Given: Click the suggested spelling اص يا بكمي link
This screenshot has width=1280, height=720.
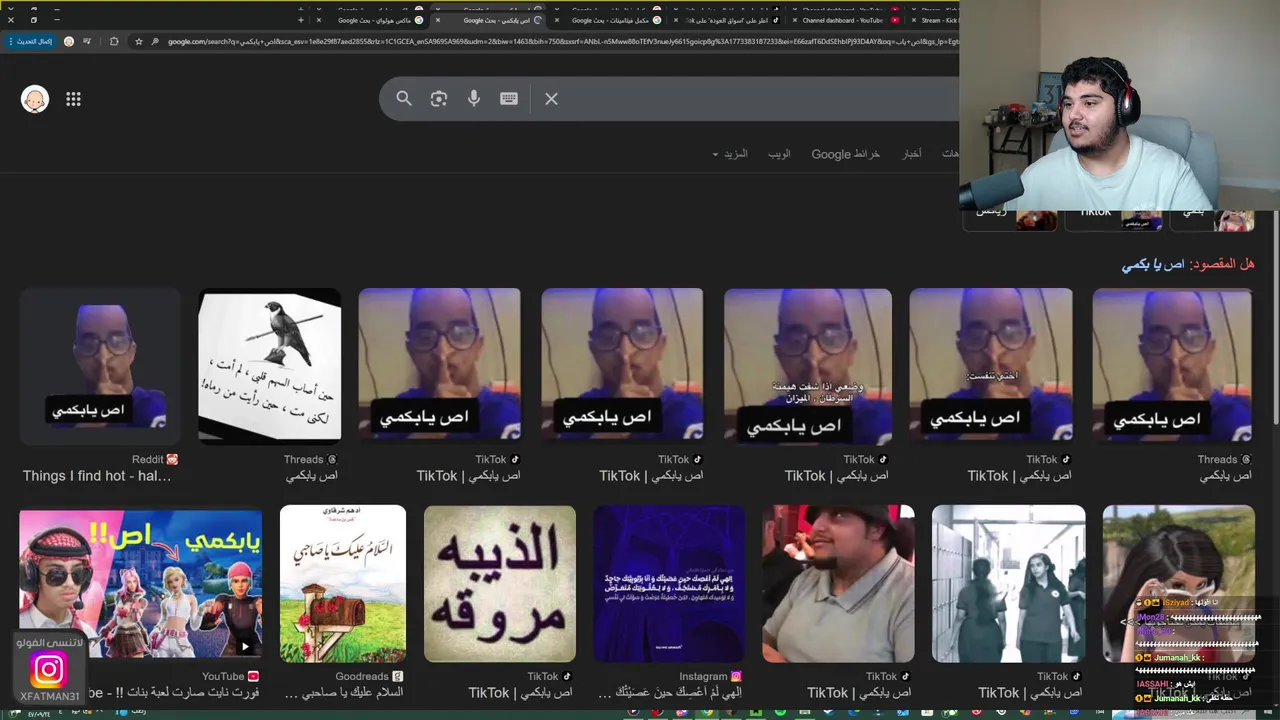Looking at the screenshot, I should (x=1152, y=264).
